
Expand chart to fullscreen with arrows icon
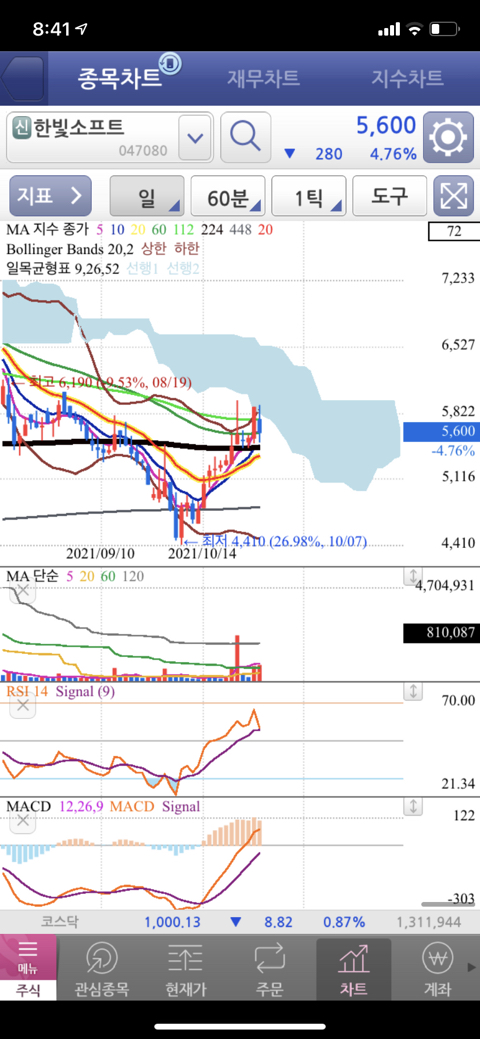pos(453,196)
